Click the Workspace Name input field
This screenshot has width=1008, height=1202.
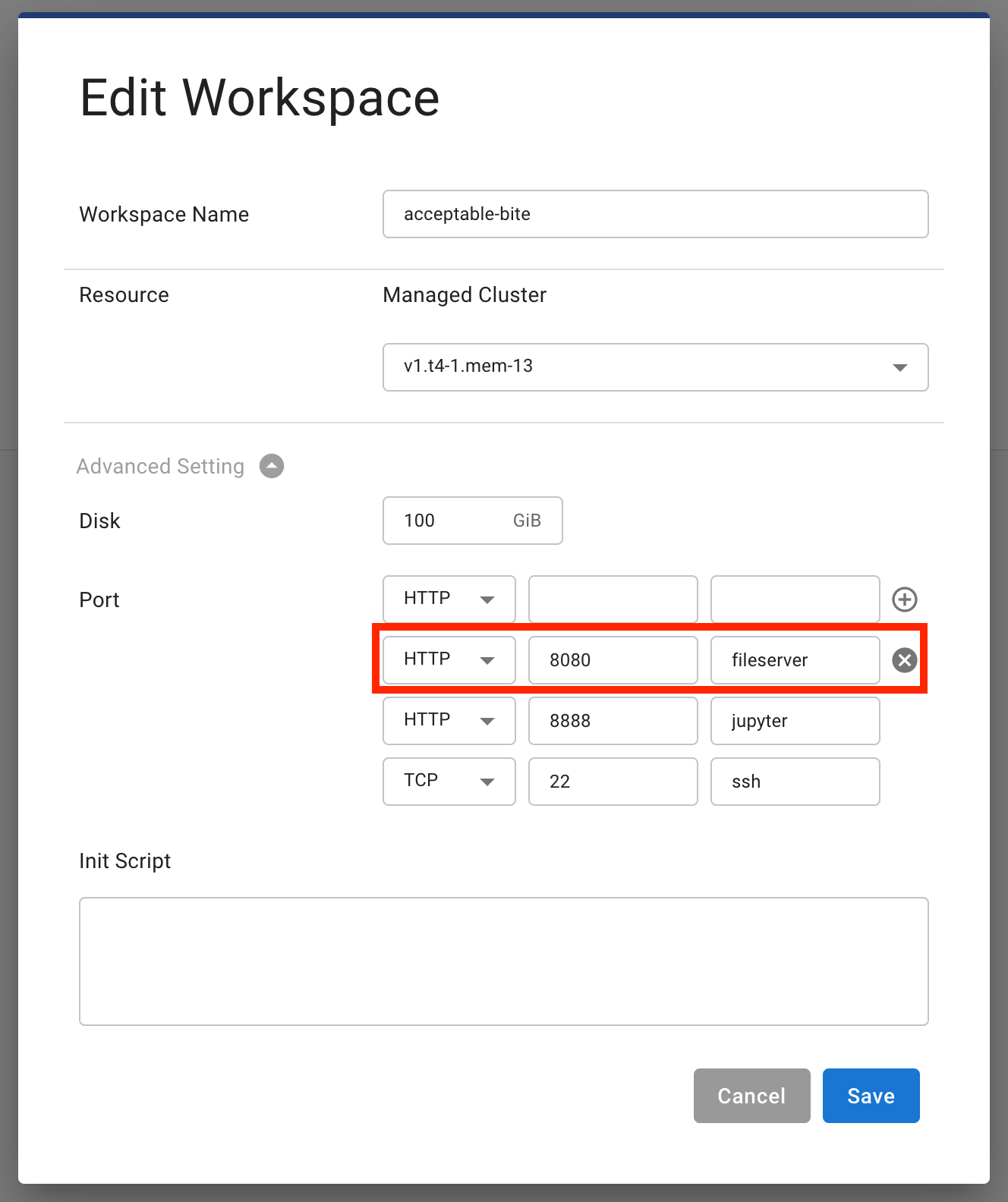coord(655,214)
